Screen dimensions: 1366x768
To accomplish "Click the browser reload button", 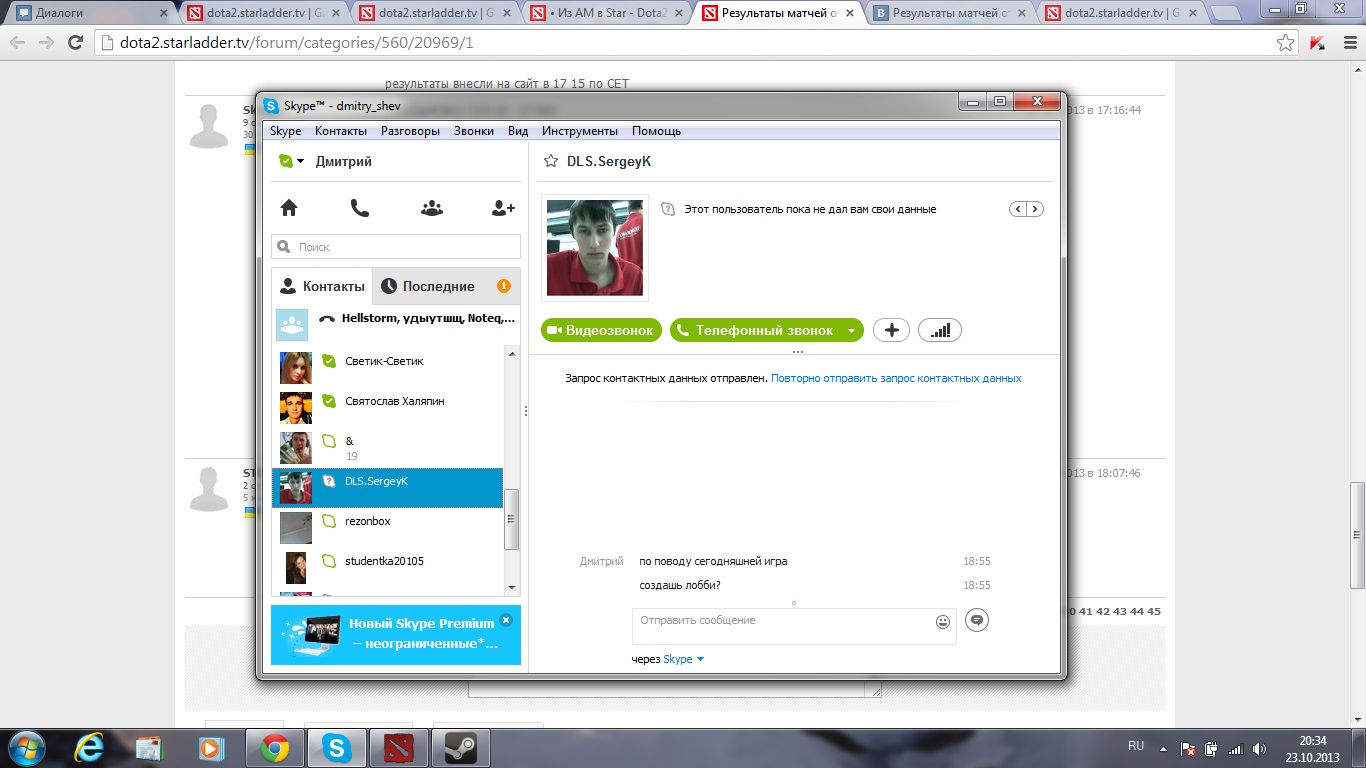I will [75, 43].
